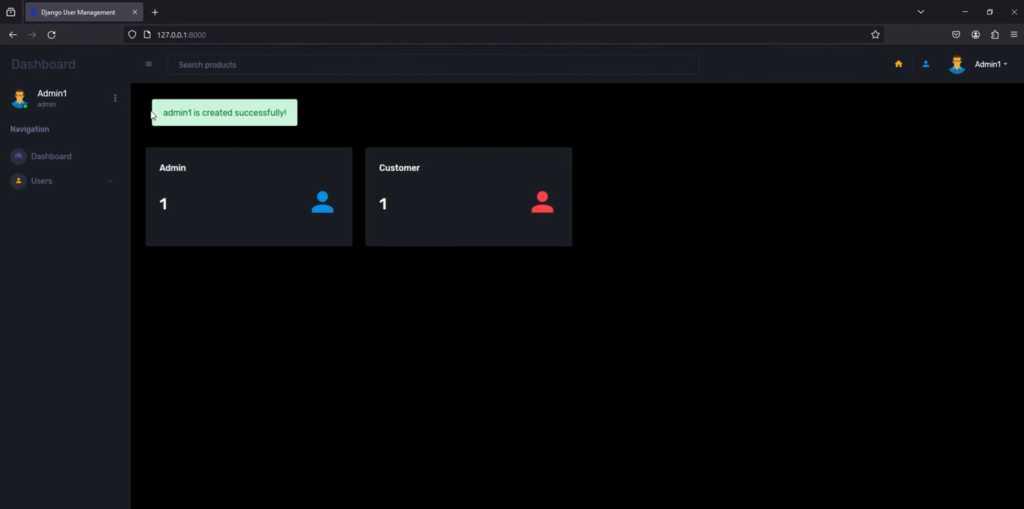Click the Dashboard brand title in sidebar
Image resolution: width=1024 pixels, height=509 pixels.
43,64
